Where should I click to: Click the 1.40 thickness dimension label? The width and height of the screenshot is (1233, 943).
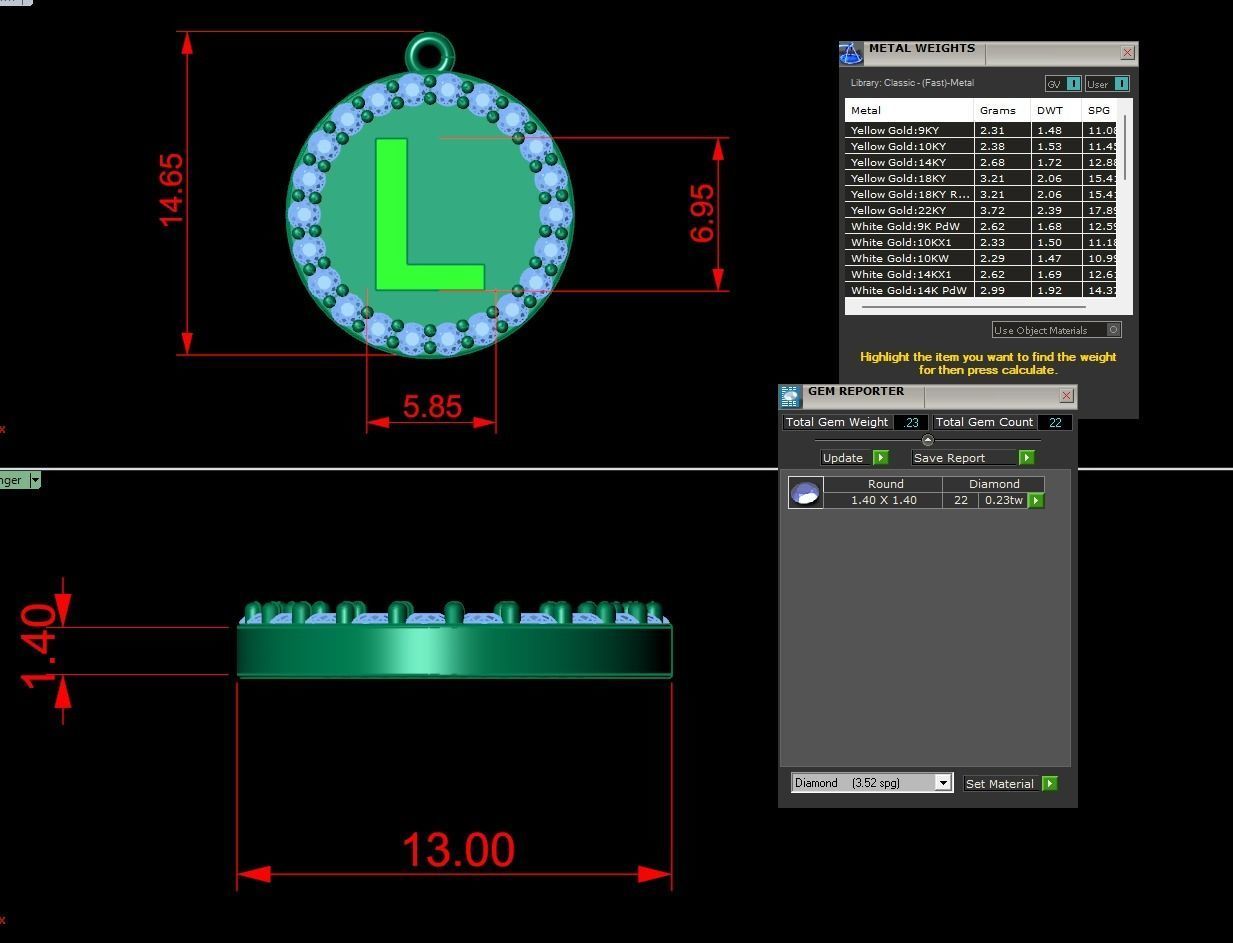39,645
